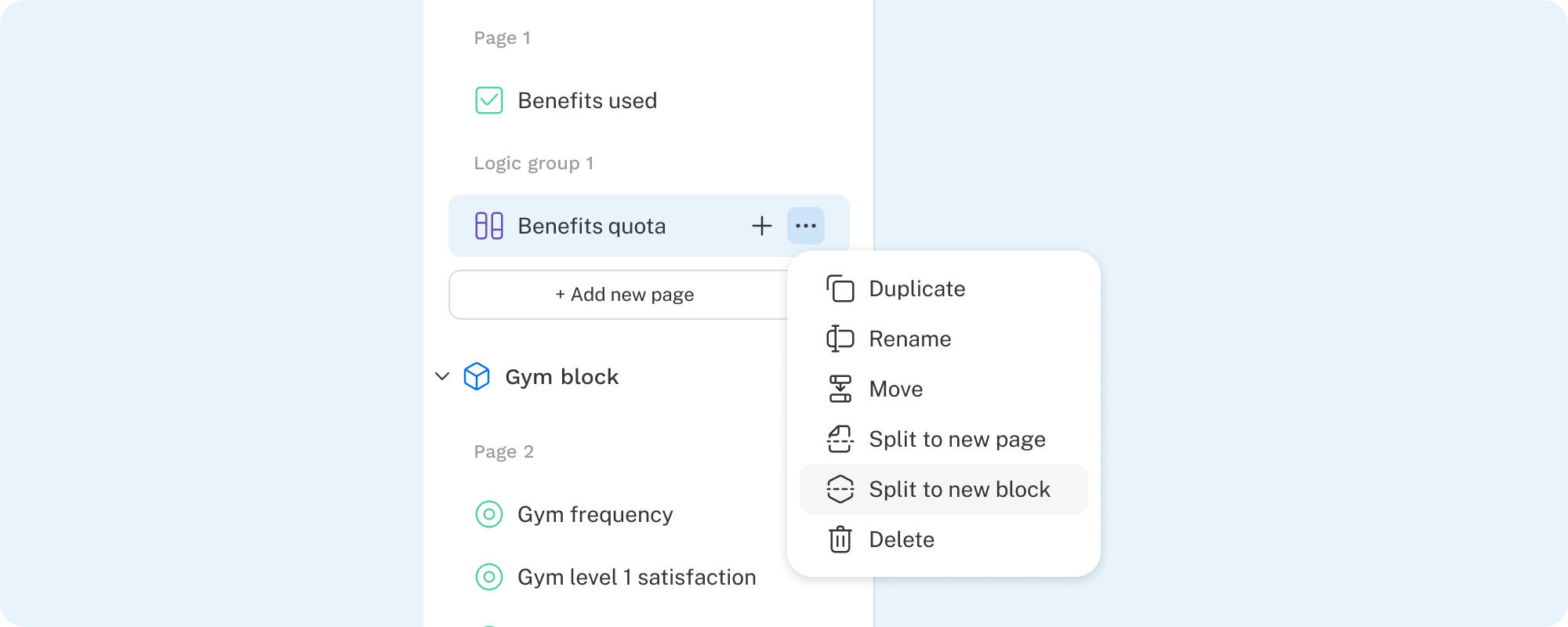Click the Move icon in the menu
Screen dimensions: 1568x627
(x=840, y=389)
